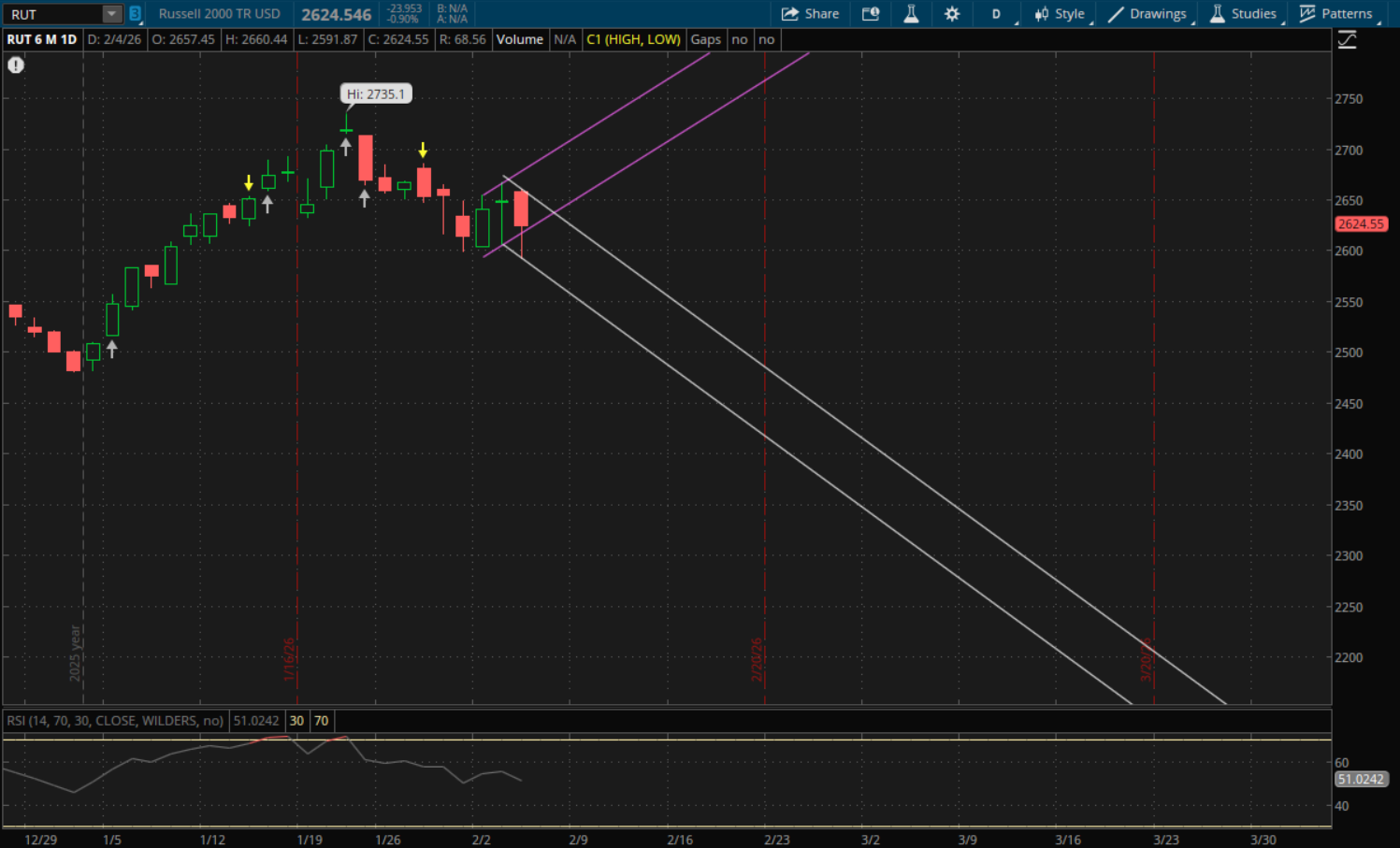The width and height of the screenshot is (1400, 848).
Task: Open the RUT symbol dropdown arrow
Action: tap(111, 14)
